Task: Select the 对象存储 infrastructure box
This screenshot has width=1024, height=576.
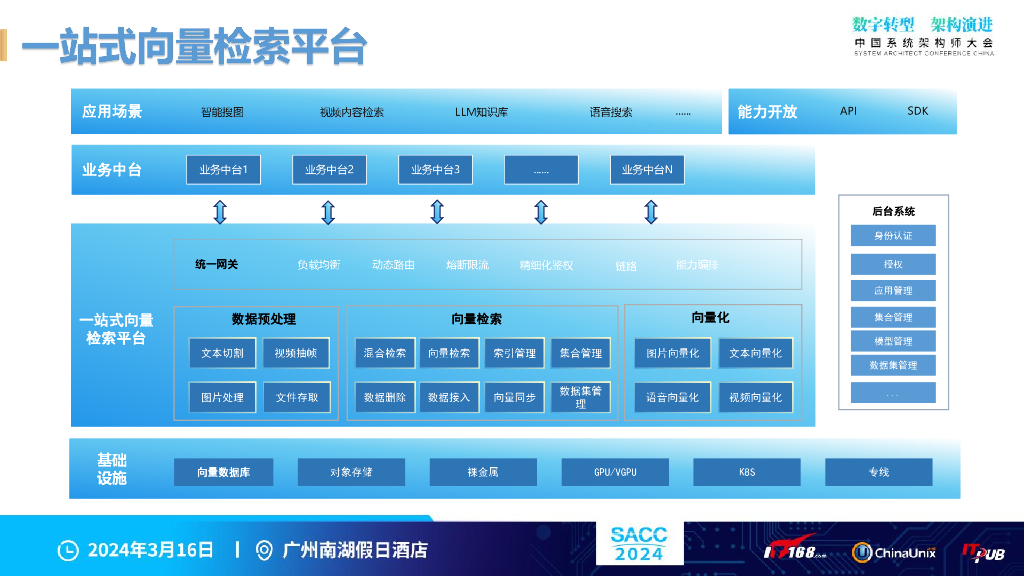Action: pos(351,472)
